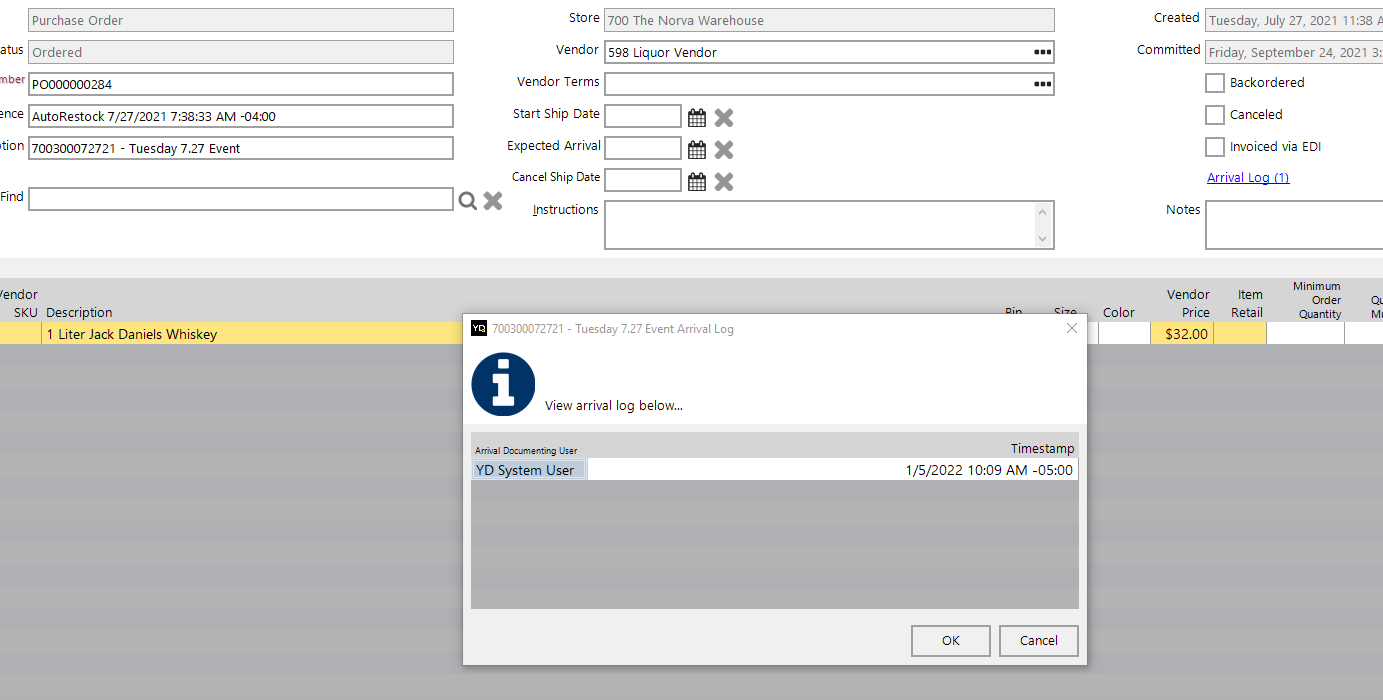Open the Cancel Ship Date calendar picker
Image resolution: width=1383 pixels, height=700 pixels.
(x=697, y=181)
